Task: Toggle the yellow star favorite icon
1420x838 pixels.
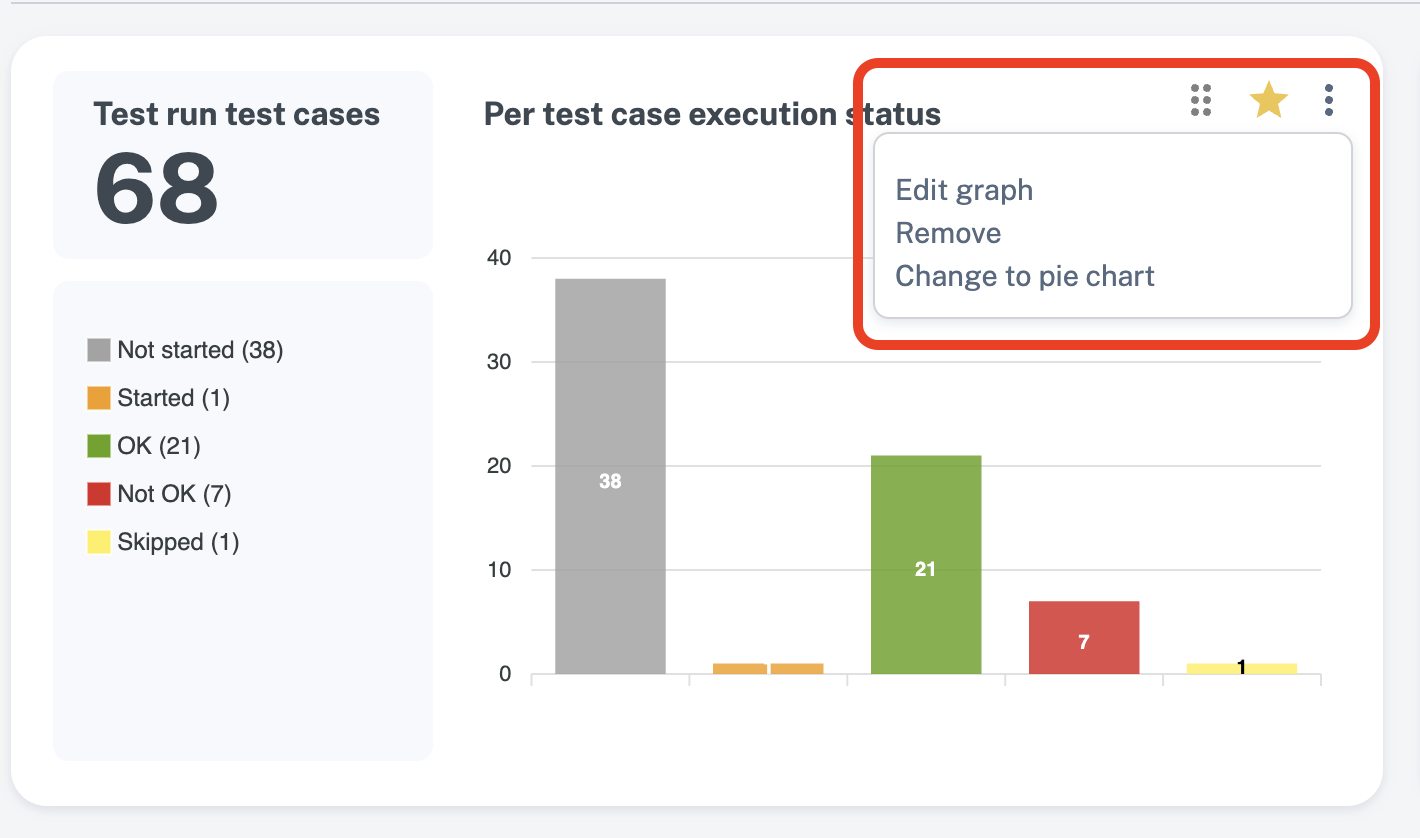Action: pyautogui.click(x=1268, y=100)
